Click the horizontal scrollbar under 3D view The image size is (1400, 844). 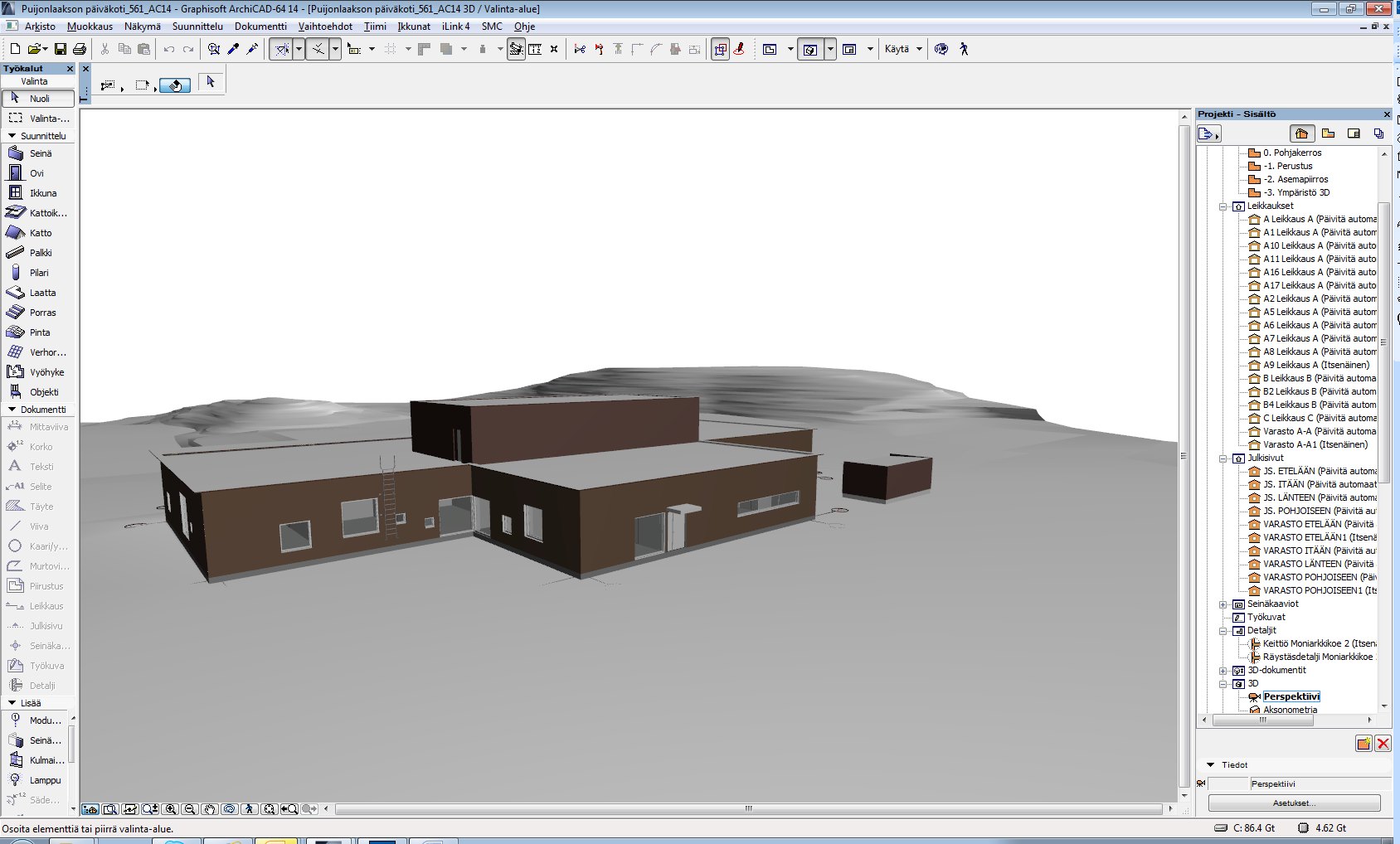point(748,809)
